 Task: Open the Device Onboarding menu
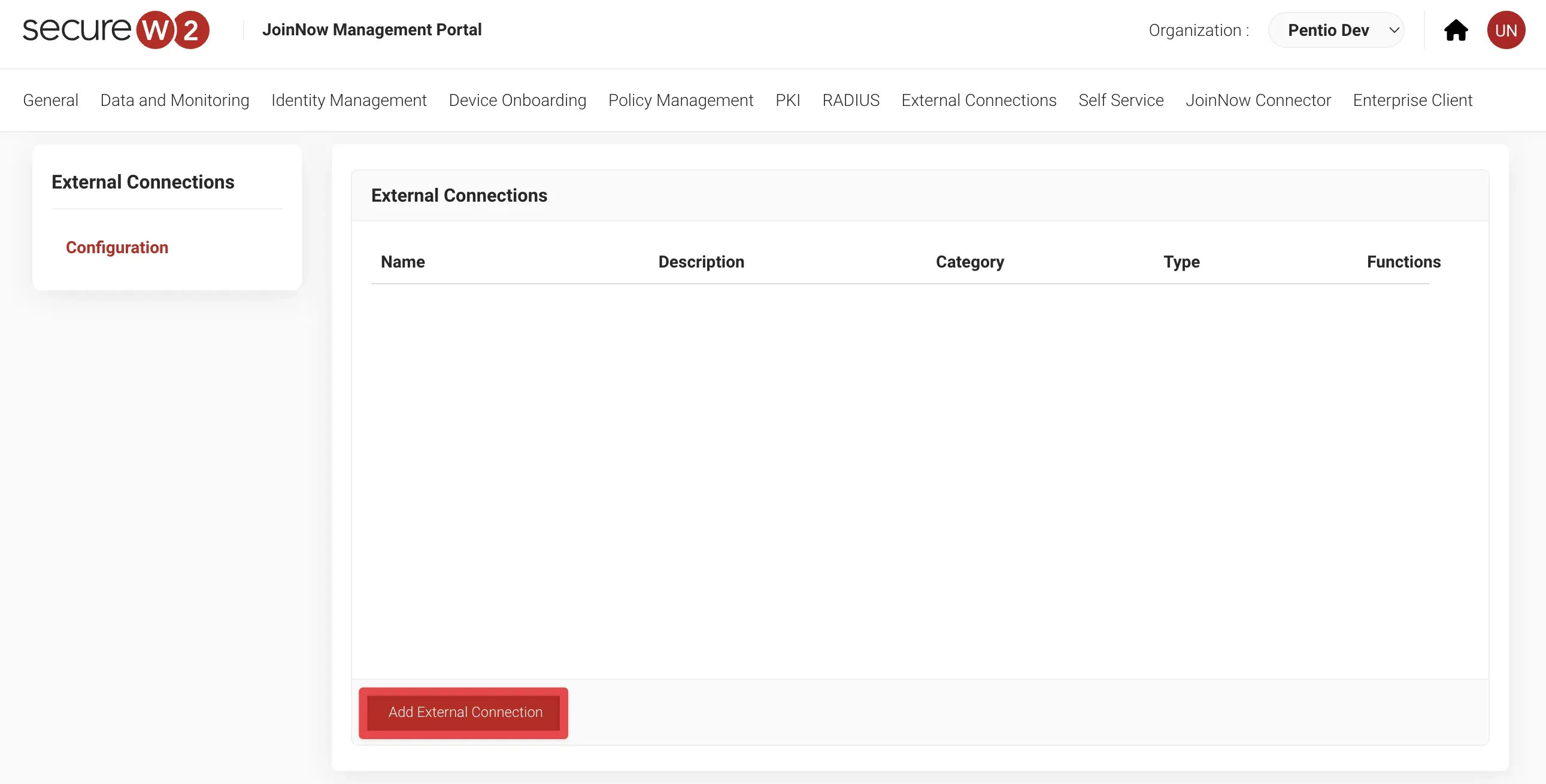(517, 100)
